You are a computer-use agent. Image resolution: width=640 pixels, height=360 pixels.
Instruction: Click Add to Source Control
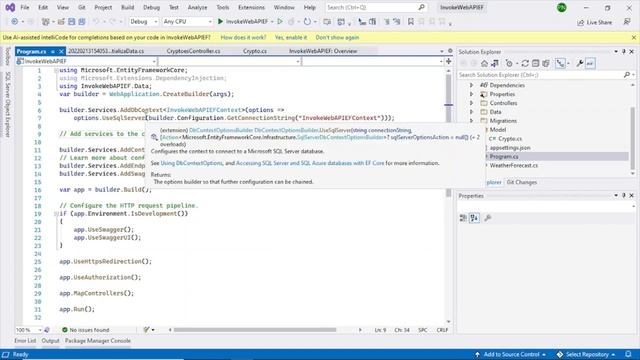pyautogui.click(x=510, y=354)
